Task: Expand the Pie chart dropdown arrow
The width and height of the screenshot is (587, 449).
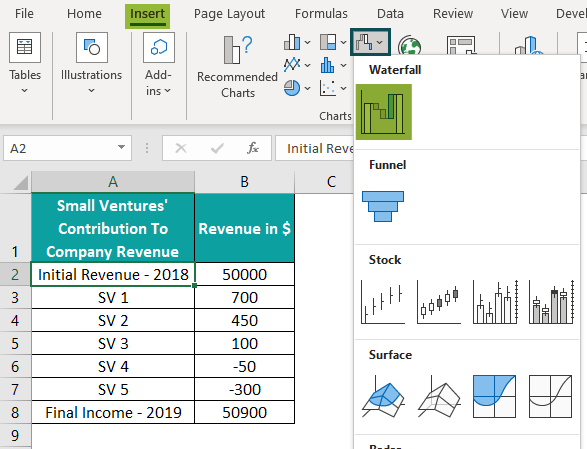Action: click(x=307, y=88)
